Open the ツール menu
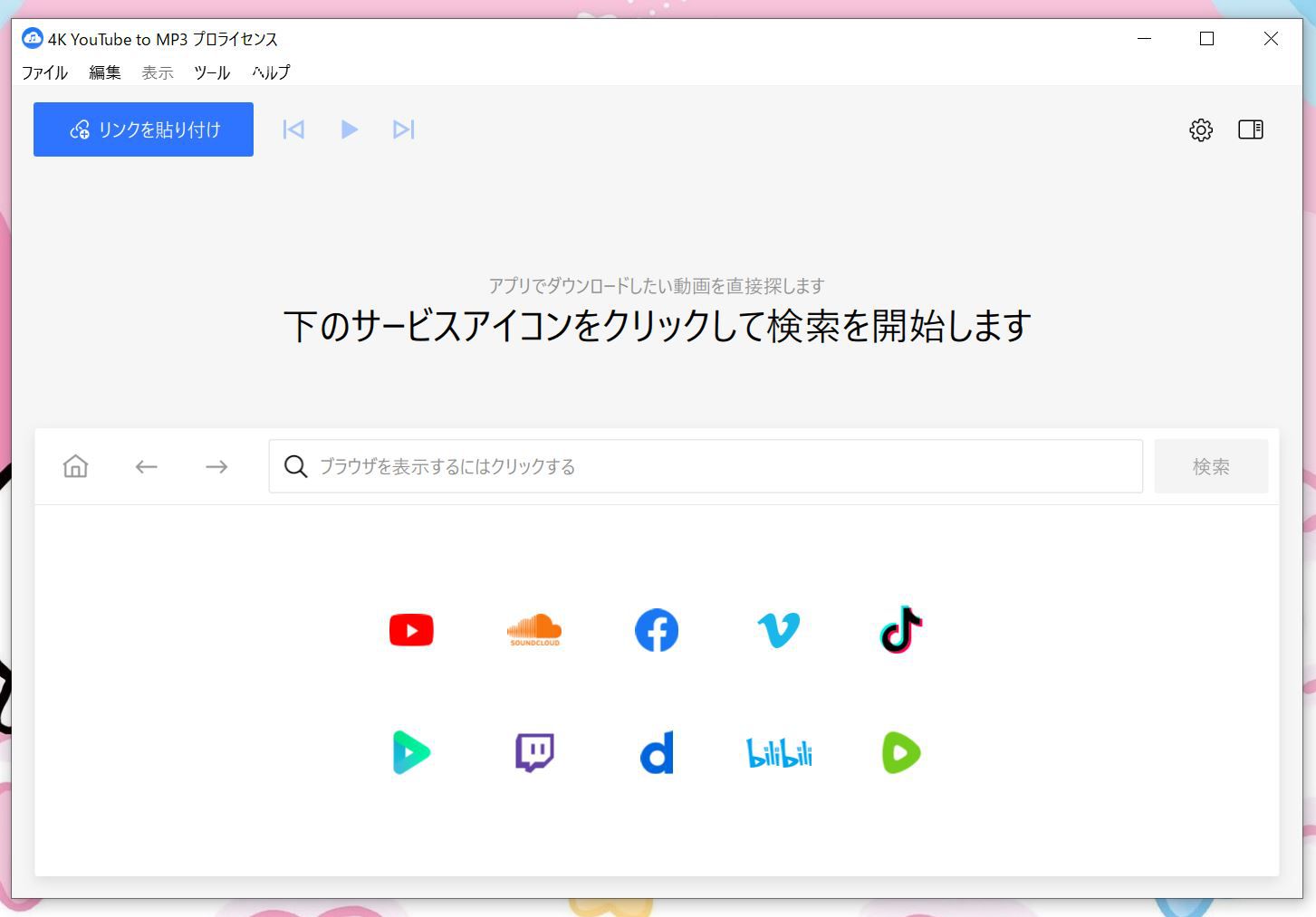Image resolution: width=1316 pixels, height=917 pixels. click(x=211, y=72)
